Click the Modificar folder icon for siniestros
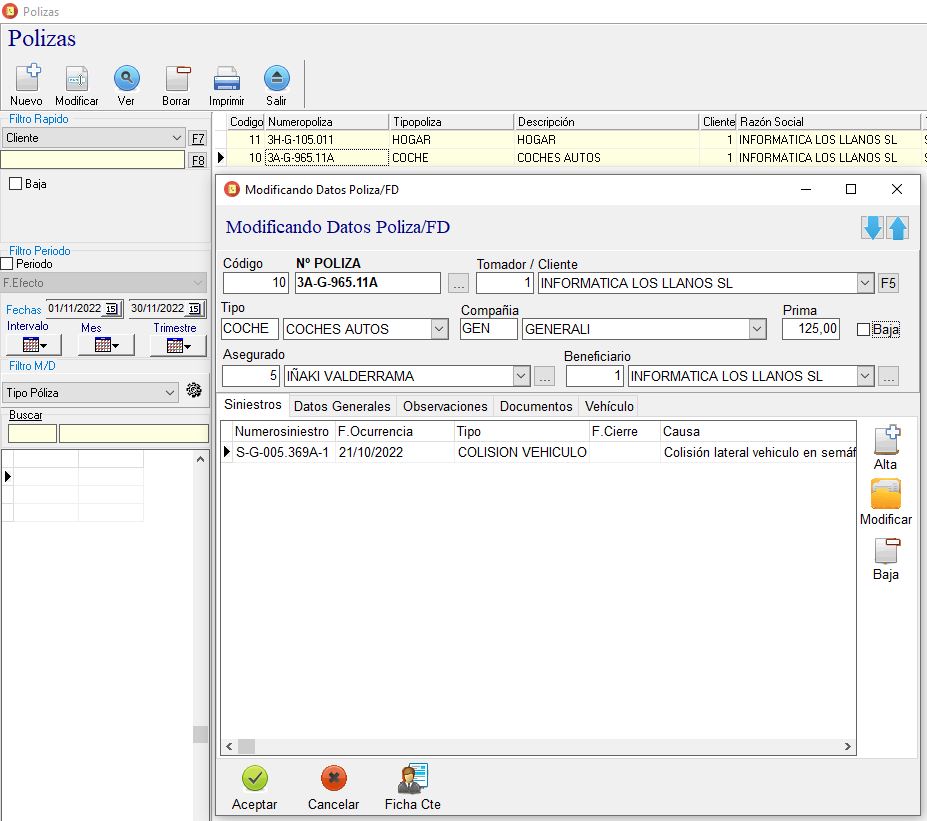 [886, 494]
